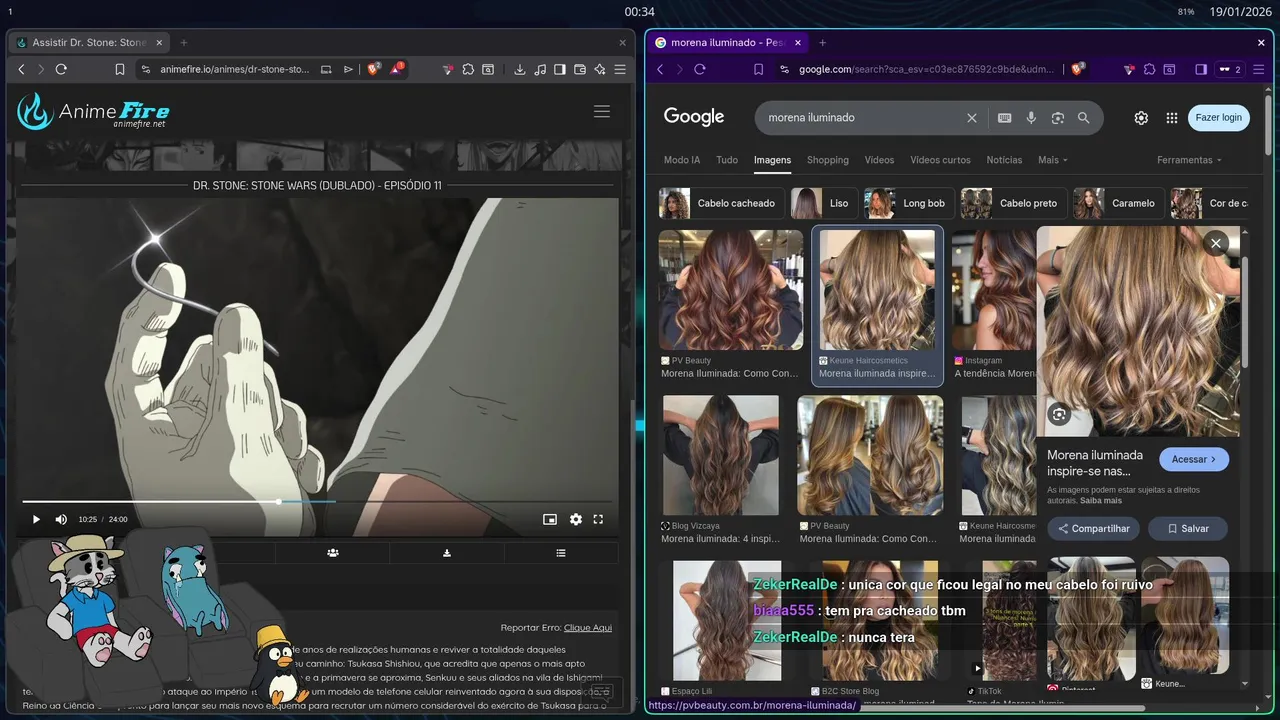Viewport: 1280px width, 720px height.
Task: Reload the AnimeFire browser page
Action: click(61, 69)
